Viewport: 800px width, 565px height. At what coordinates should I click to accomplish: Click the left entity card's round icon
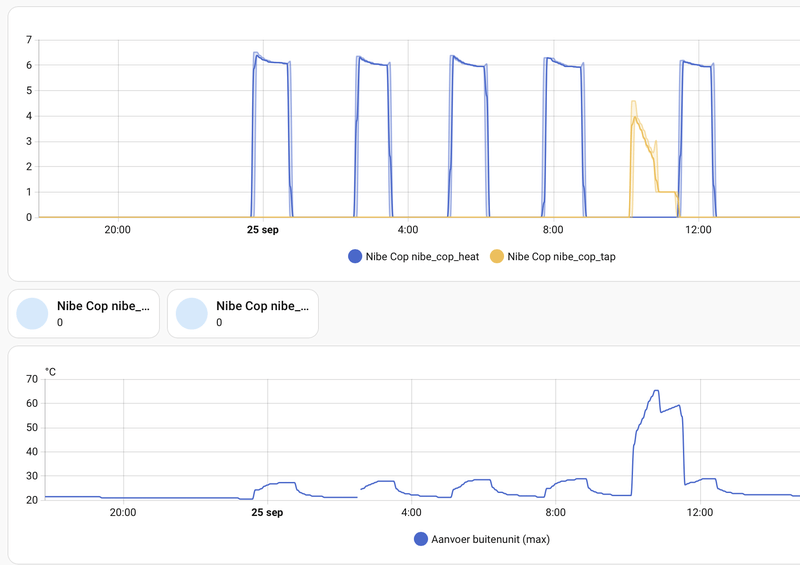(33, 314)
